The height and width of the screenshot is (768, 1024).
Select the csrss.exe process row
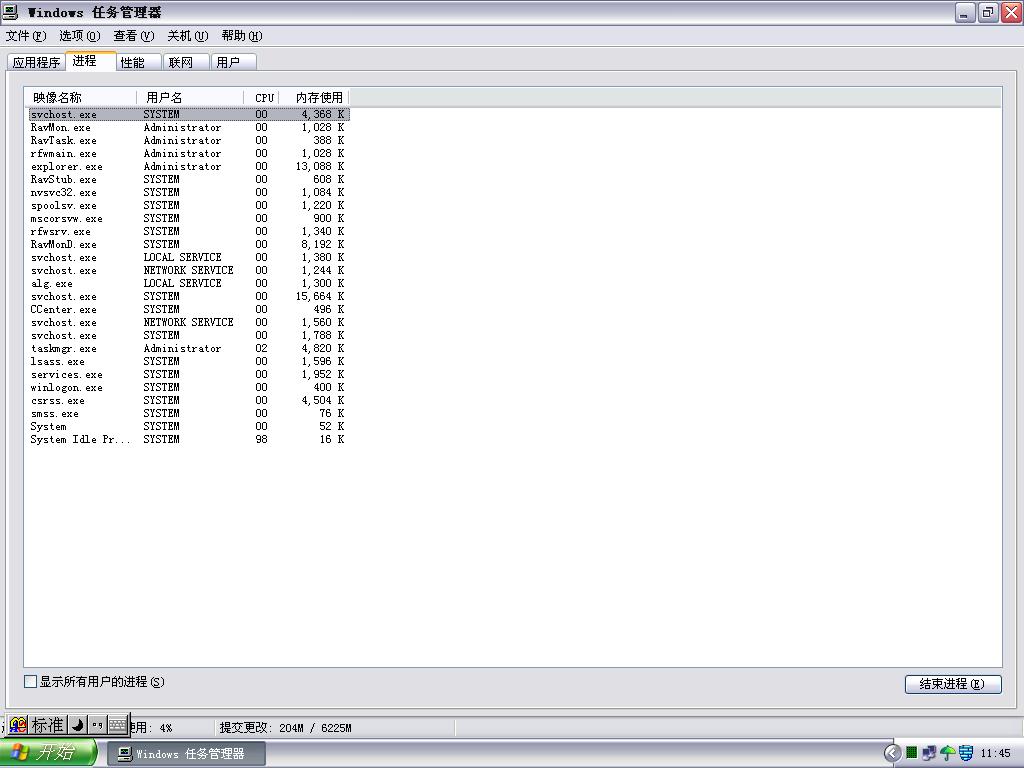[x=188, y=401]
